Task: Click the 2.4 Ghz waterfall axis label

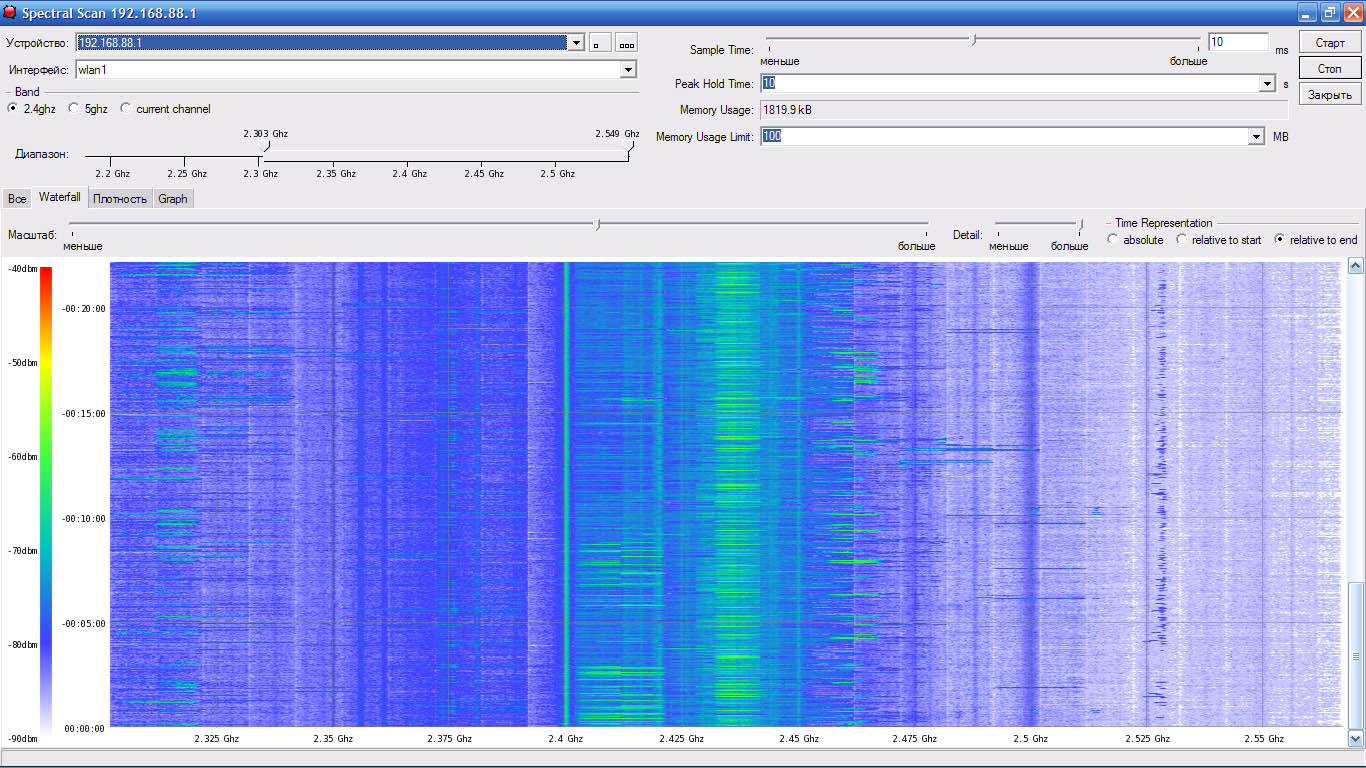Action: (x=565, y=739)
